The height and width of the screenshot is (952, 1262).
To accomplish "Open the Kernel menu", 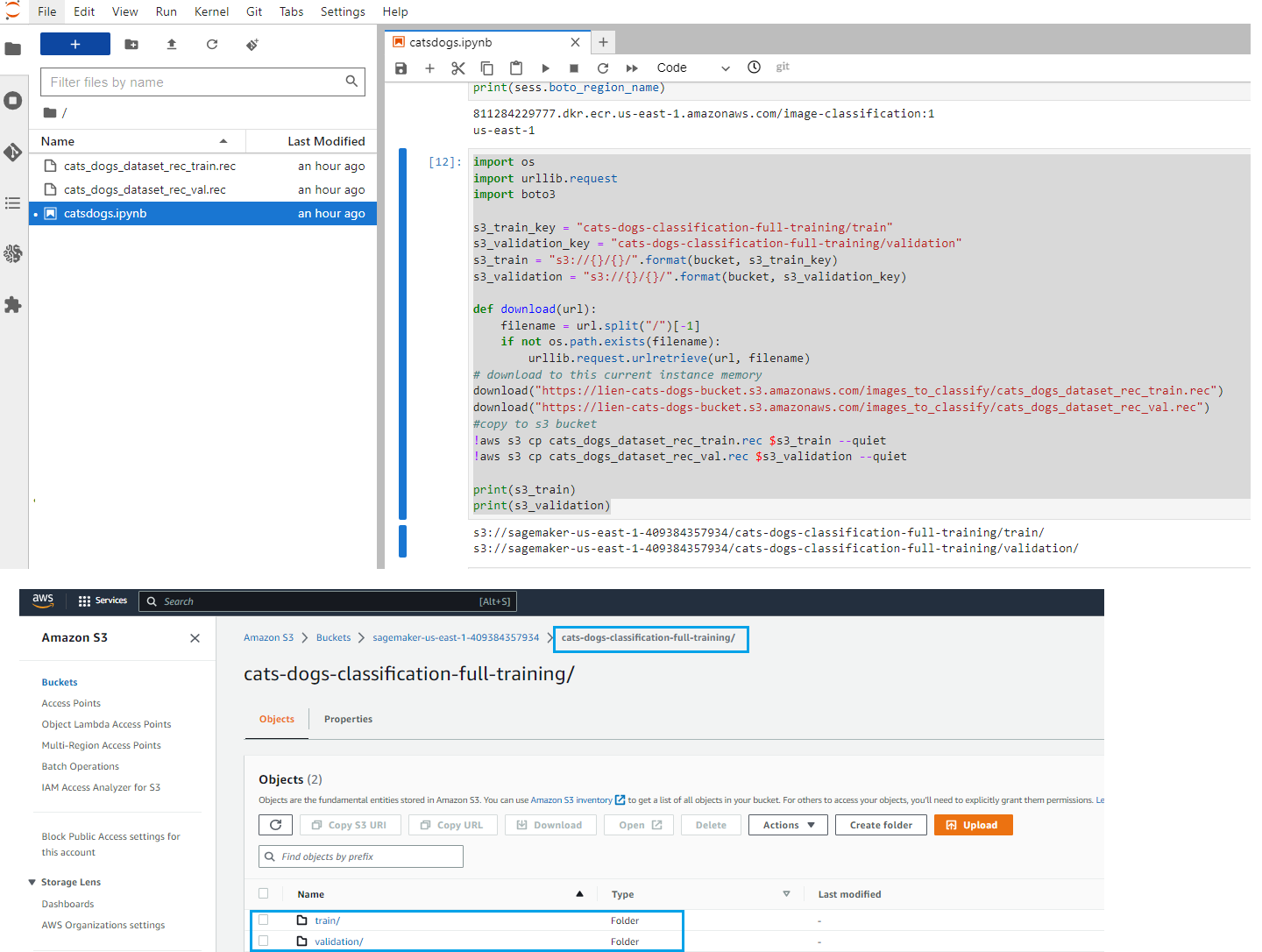I will click(211, 11).
